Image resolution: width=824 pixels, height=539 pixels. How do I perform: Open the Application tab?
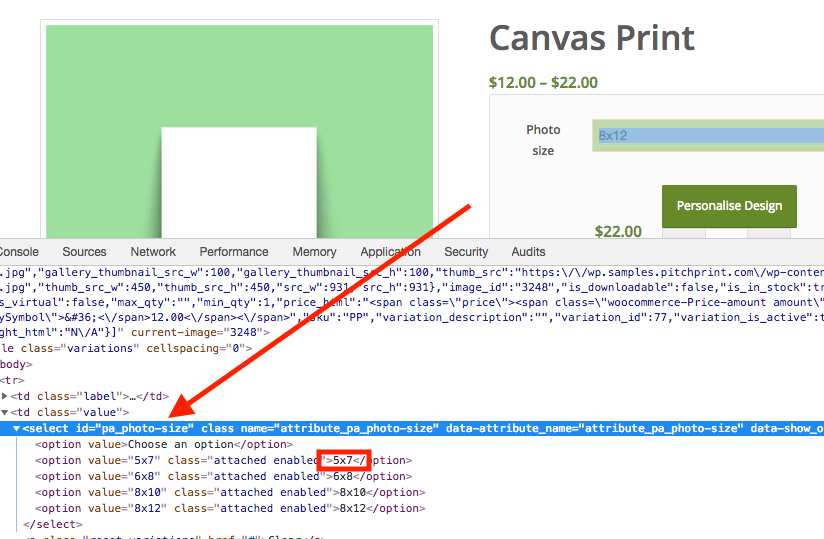coord(390,252)
